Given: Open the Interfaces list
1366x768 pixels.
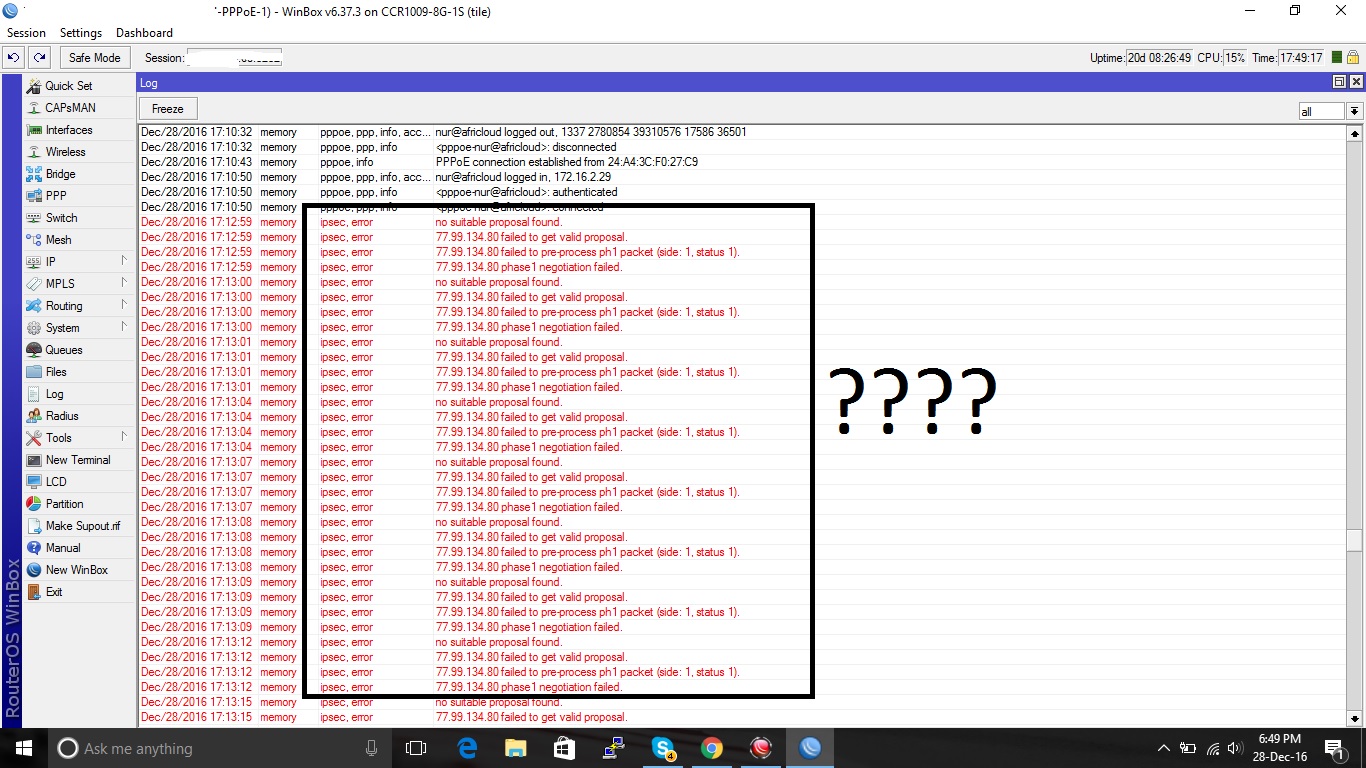Looking at the screenshot, I should [x=68, y=130].
